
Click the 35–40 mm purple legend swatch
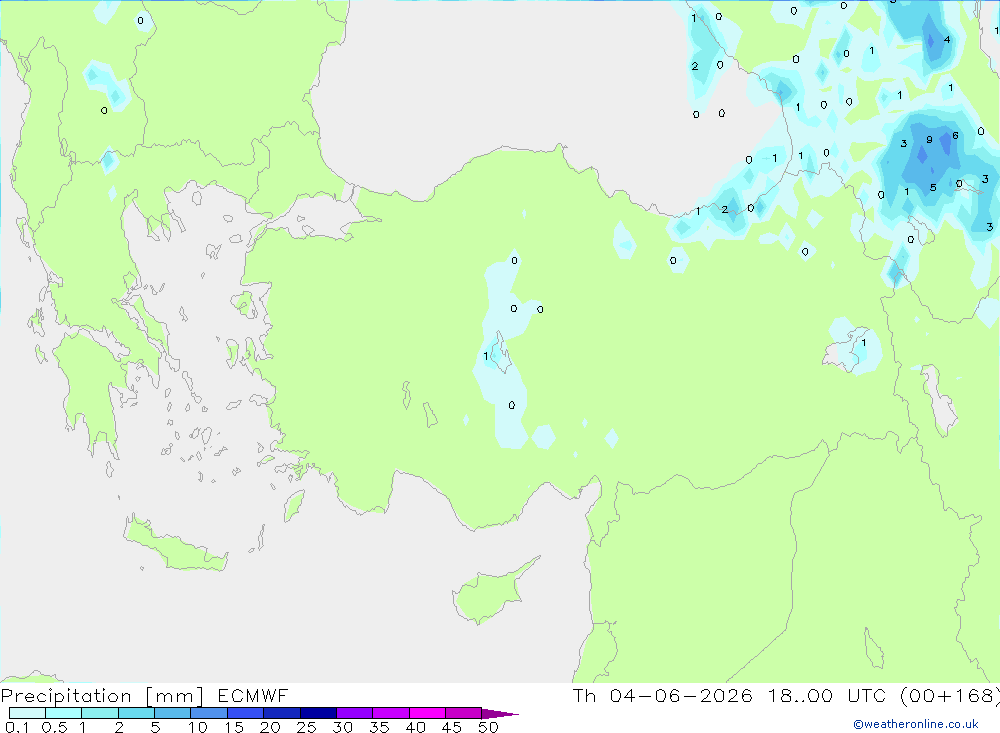click(x=391, y=713)
